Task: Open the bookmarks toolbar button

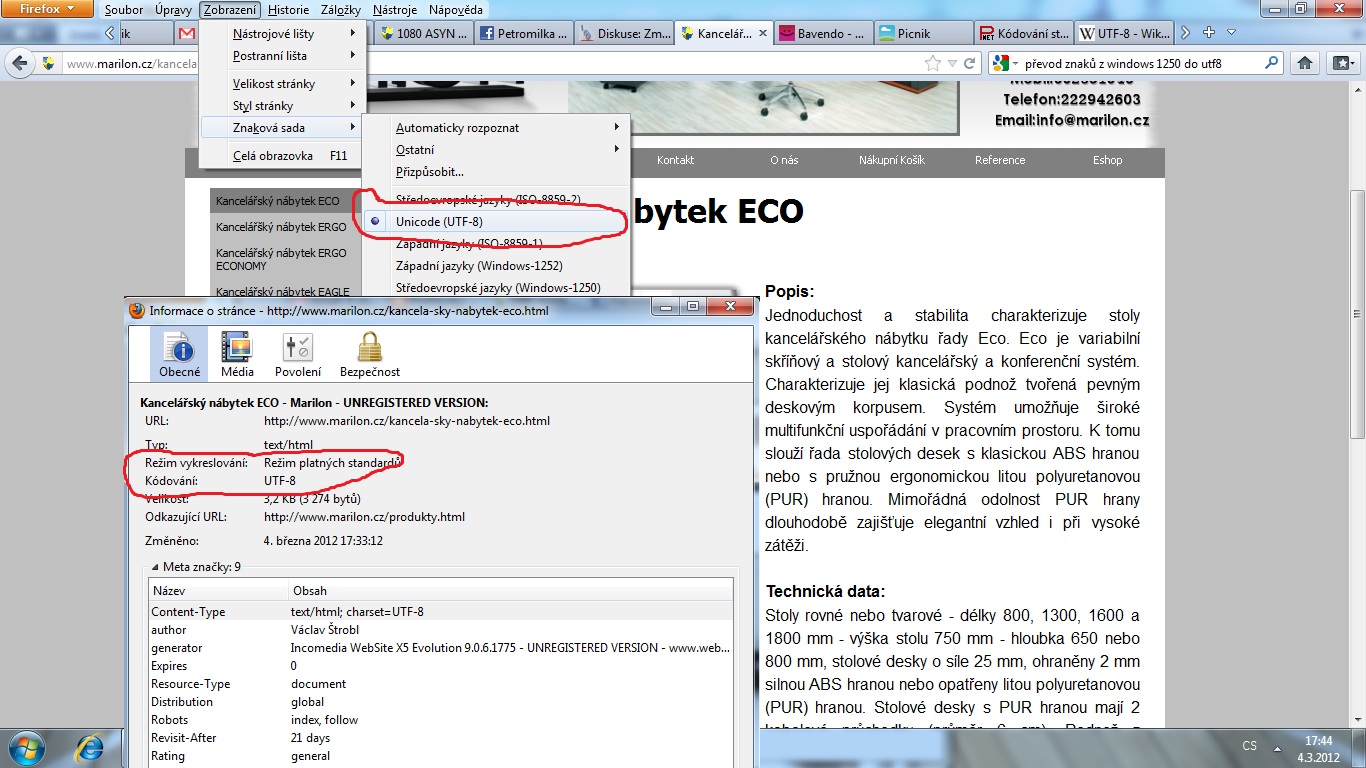Action: point(1342,63)
